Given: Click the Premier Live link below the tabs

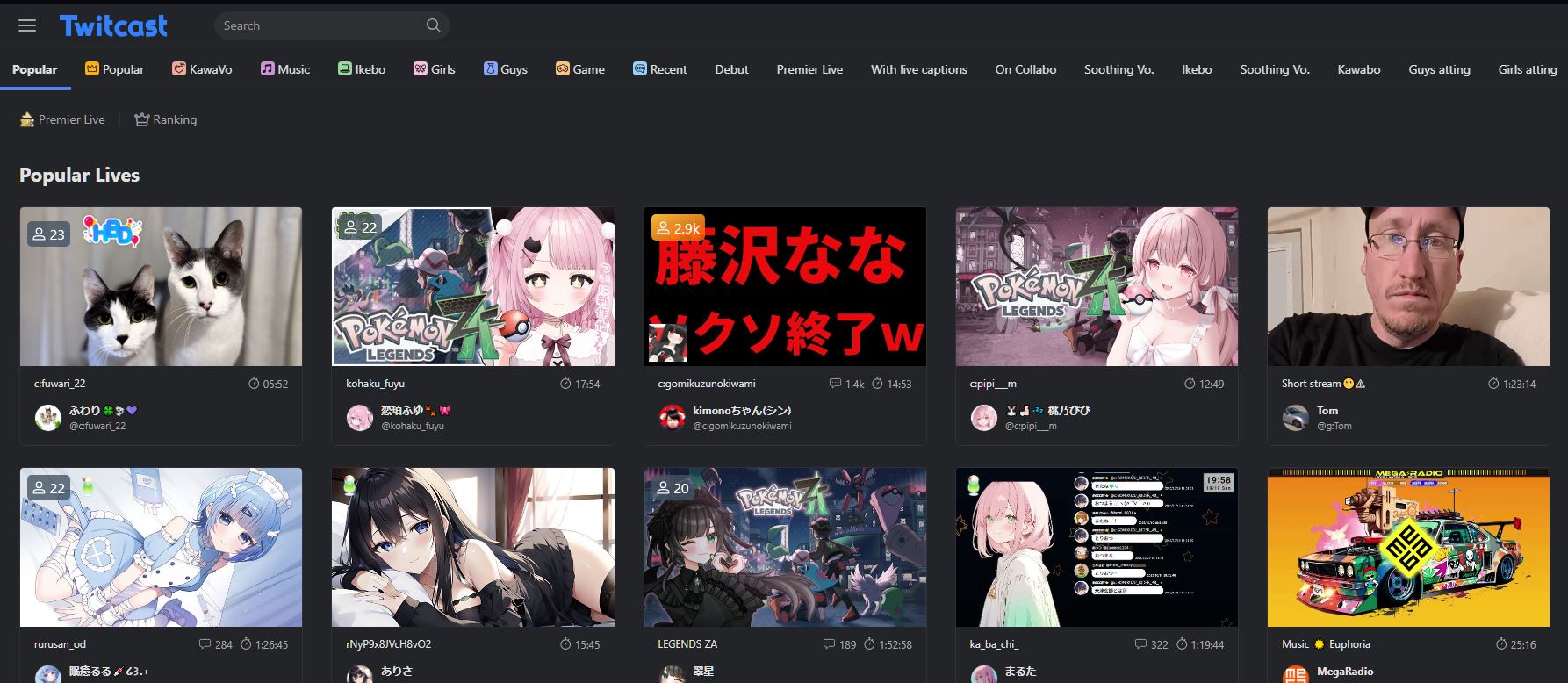Looking at the screenshot, I should [62, 119].
